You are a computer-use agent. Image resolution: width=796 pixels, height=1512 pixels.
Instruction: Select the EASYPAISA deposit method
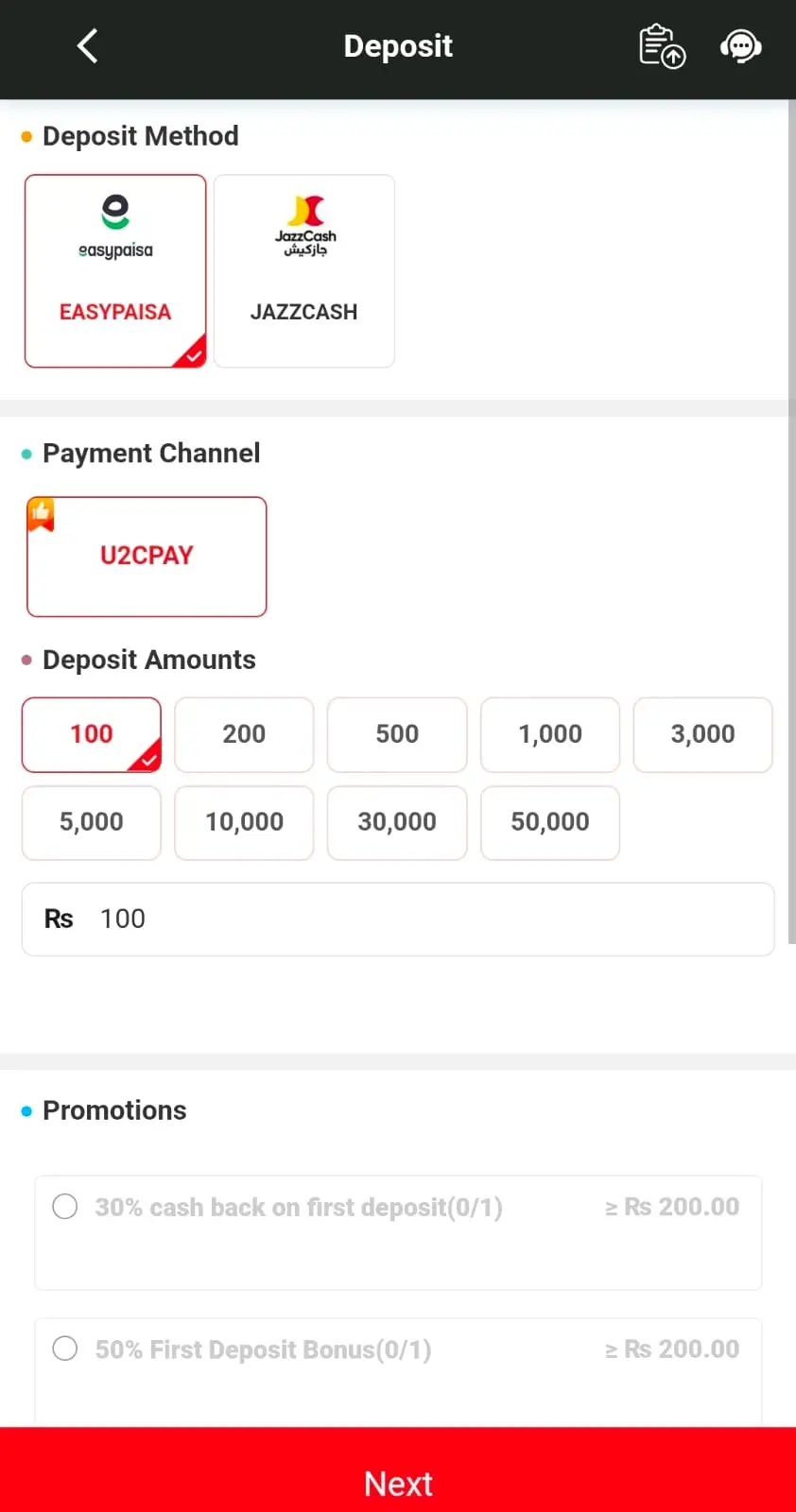115,271
